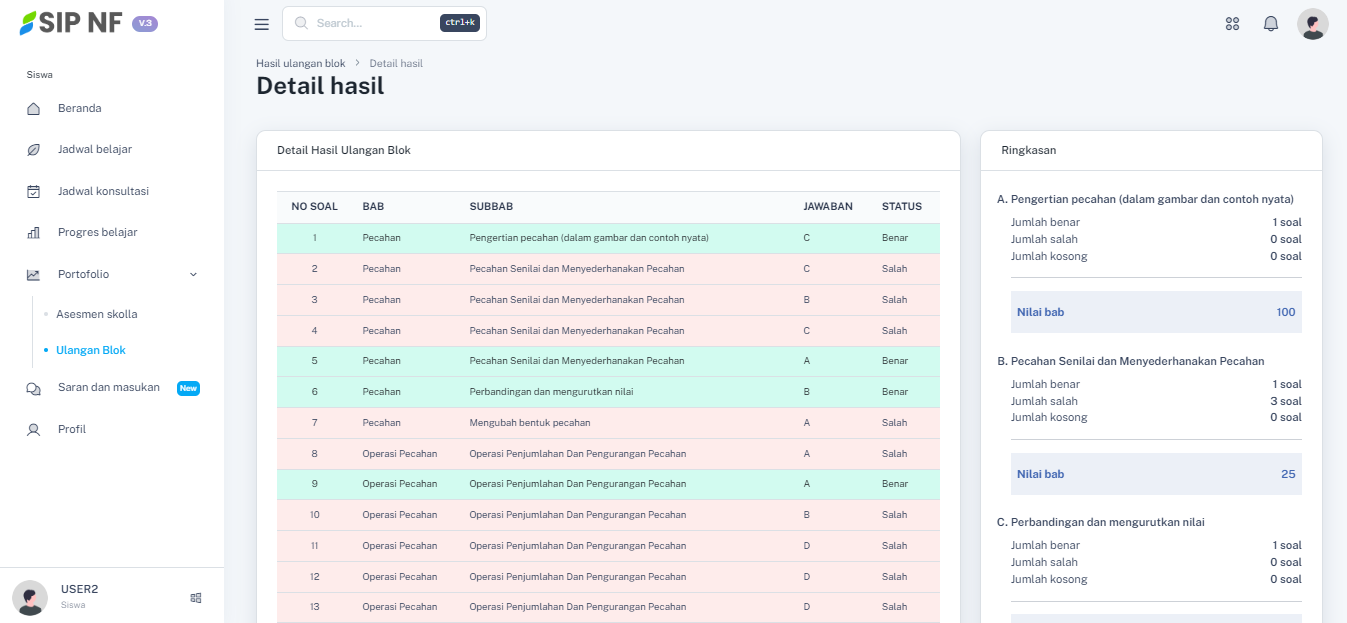1347x623 pixels.
Task: Open the notifications bell
Action: (1271, 24)
